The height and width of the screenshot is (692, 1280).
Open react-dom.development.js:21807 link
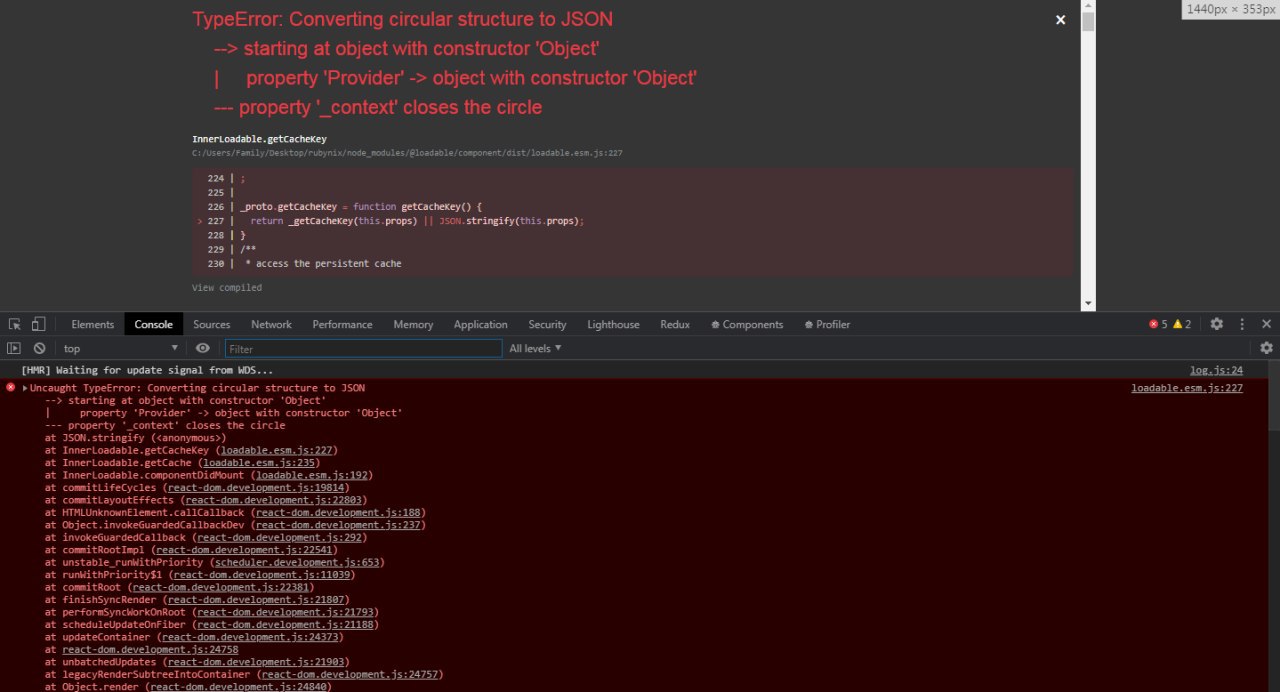256,600
